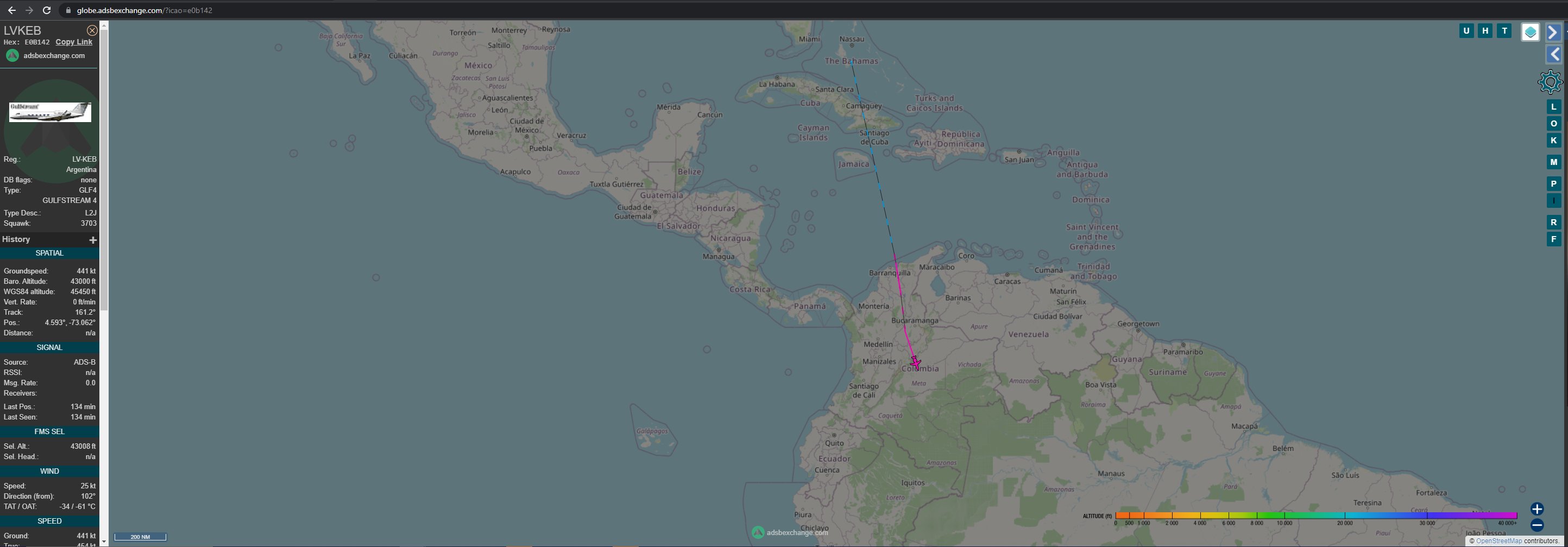Screen dimensions: 1568x547
Task: Click the registration value LV-KEB
Action: pyautogui.click(x=84, y=160)
